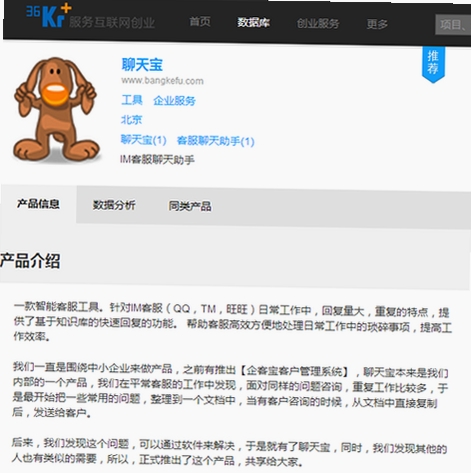Click the brown dog mascot image
The image size is (471, 473).
click(56, 110)
